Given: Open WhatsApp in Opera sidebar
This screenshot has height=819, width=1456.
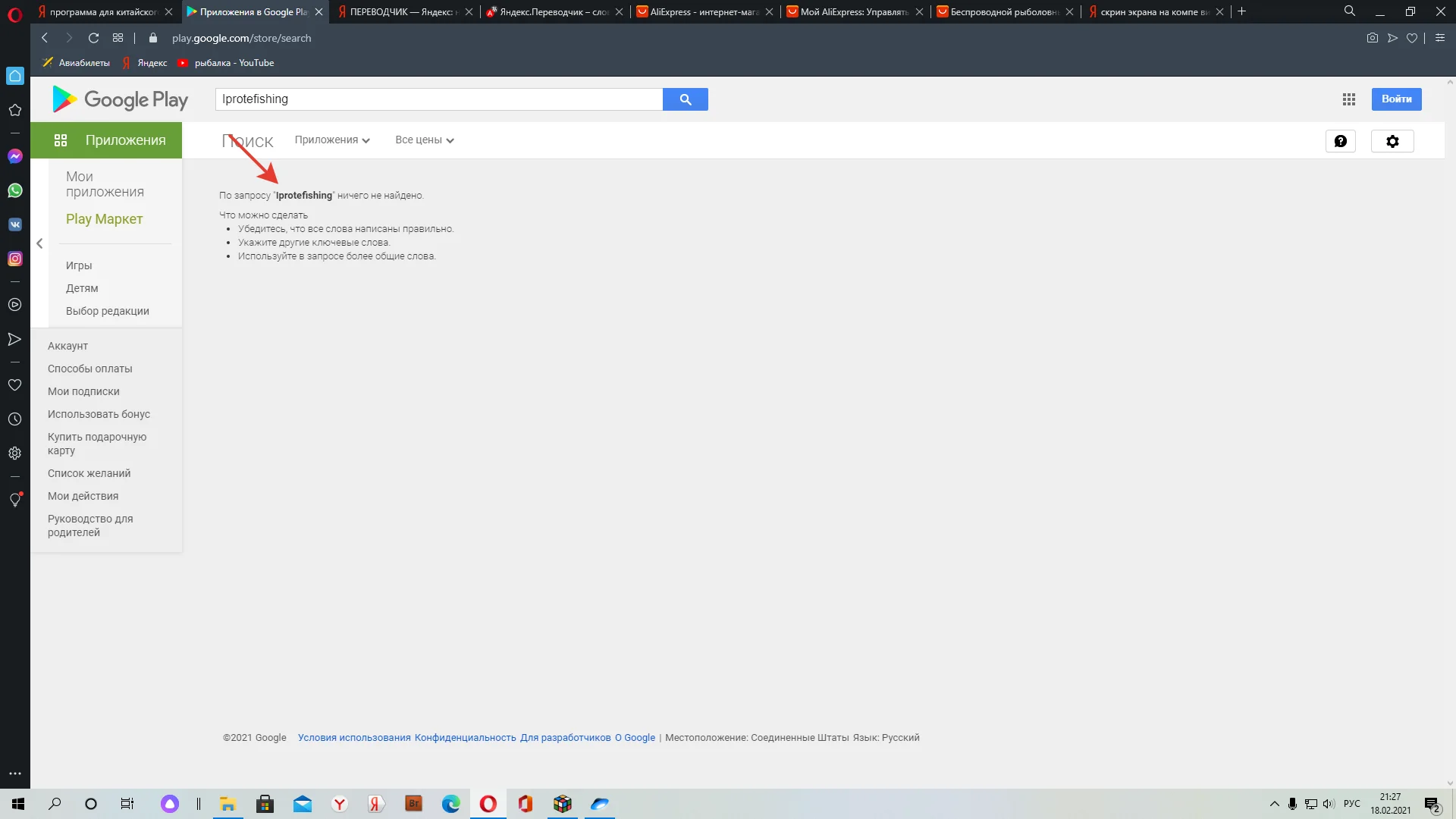Looking at the screenshot, I should pos(15,190).
